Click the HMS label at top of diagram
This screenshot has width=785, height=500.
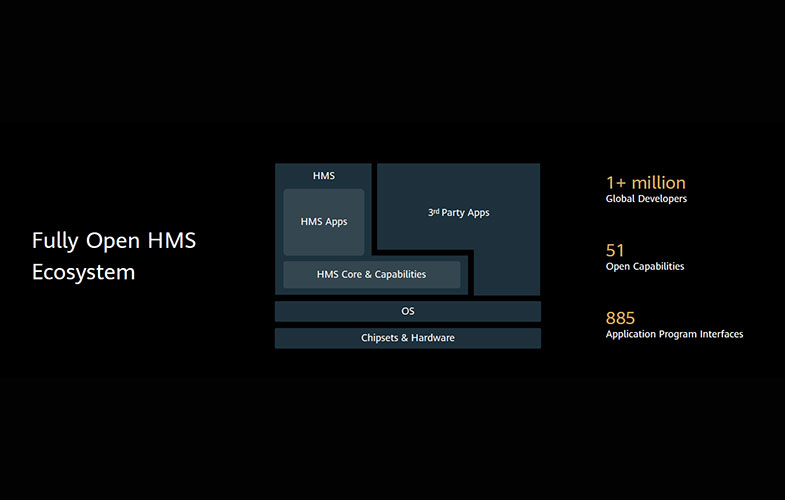coord(323,176)
